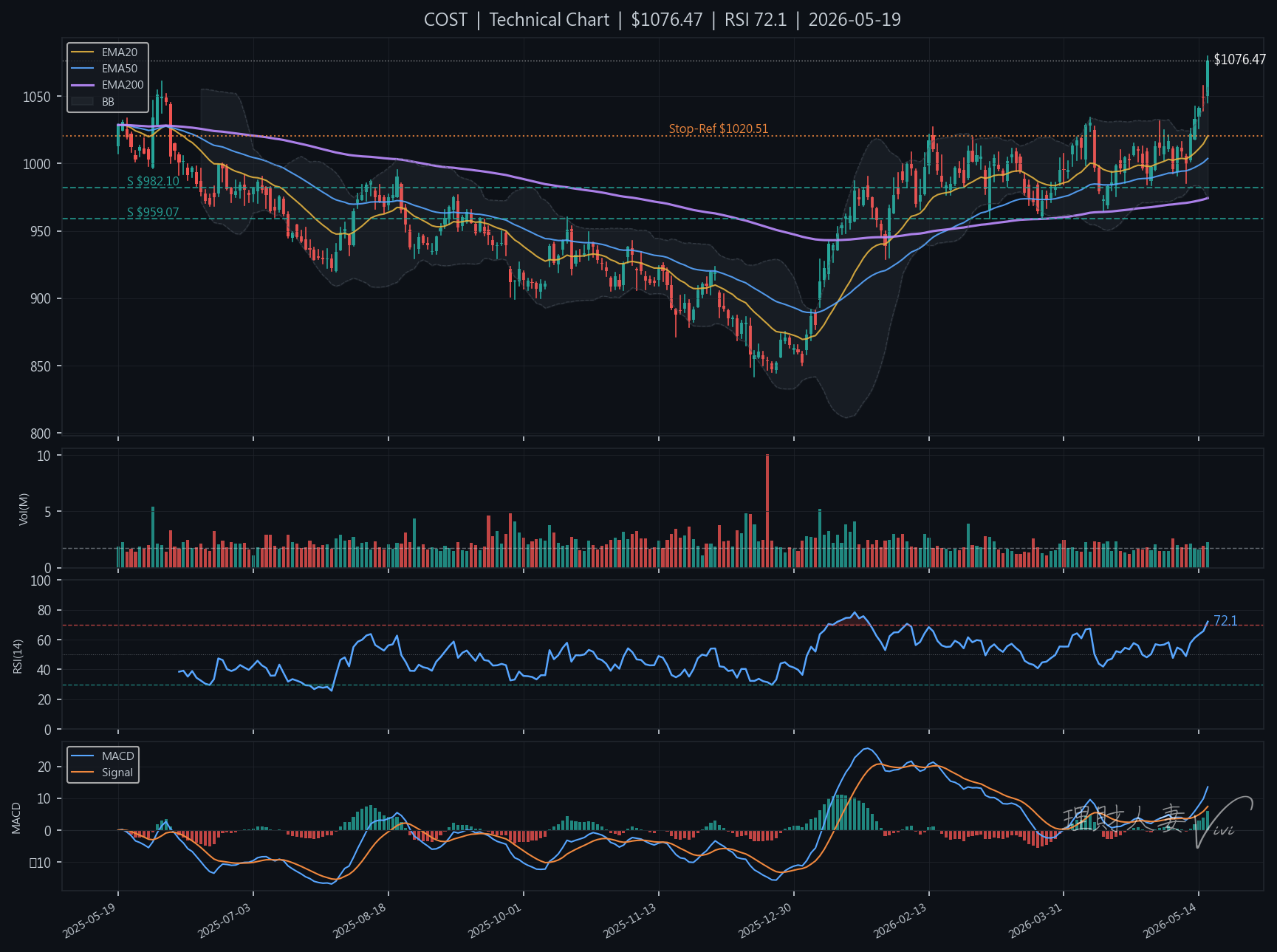Click the 10 tick on the volume axis

point(44,456)
